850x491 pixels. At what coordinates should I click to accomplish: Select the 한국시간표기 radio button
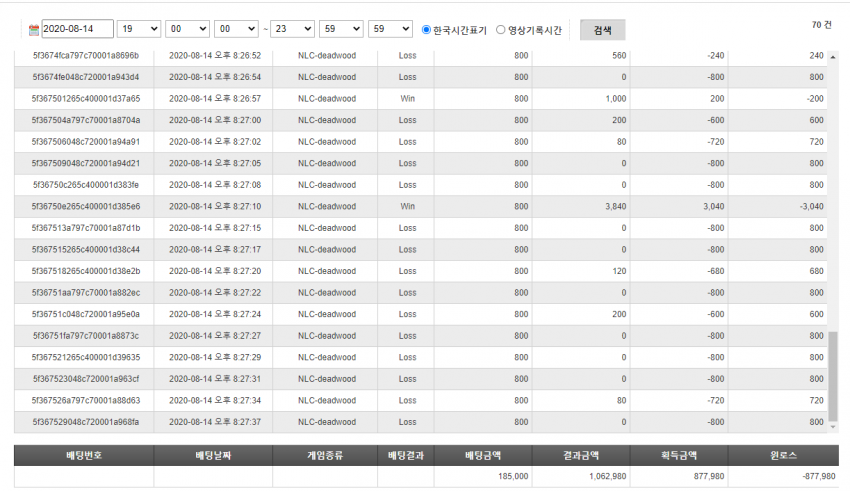(426, 30)
